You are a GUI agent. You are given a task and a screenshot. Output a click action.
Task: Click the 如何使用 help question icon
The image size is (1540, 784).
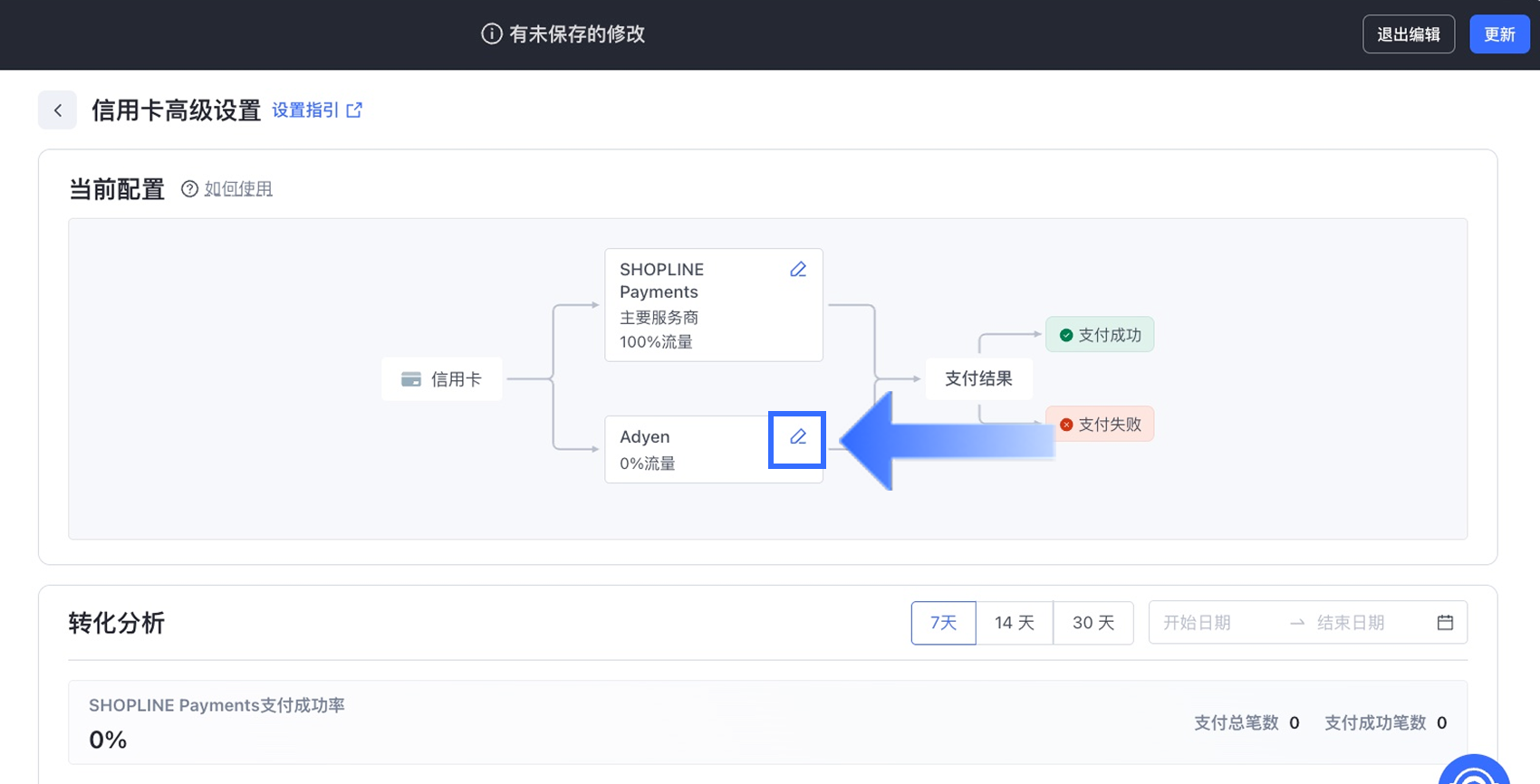(x=189, y=189)
